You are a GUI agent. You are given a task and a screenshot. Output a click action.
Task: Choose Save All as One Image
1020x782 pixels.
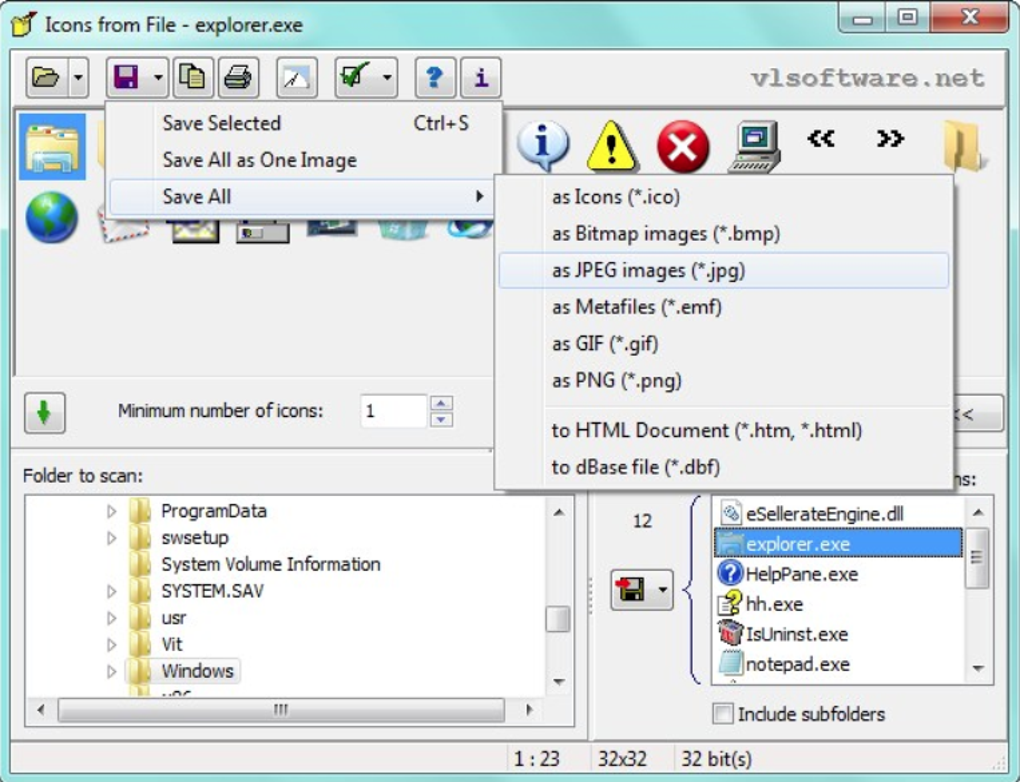tap(303, 159)
